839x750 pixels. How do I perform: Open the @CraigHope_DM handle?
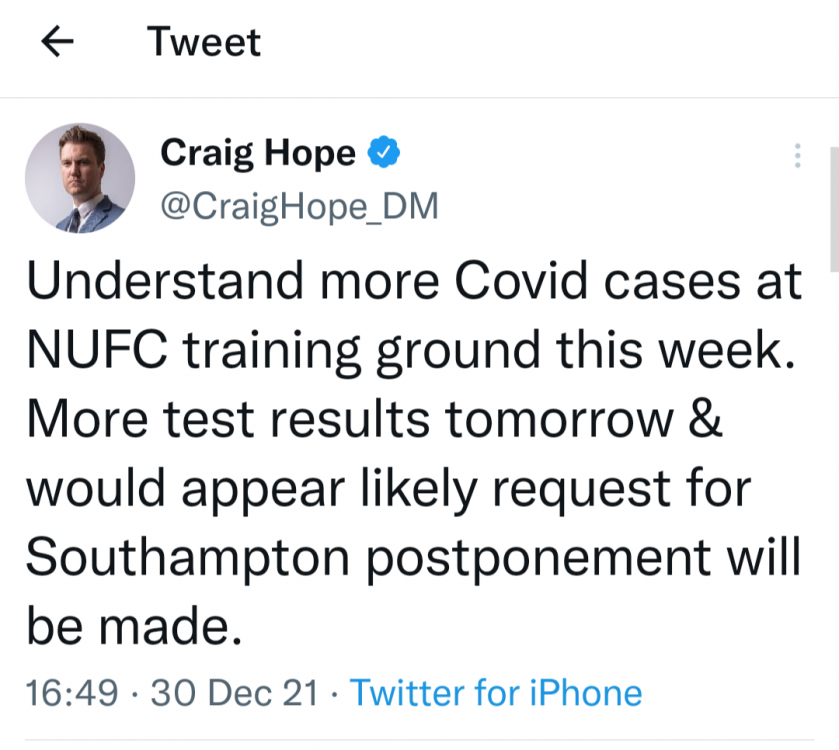pyautogui.click(x=299, y=205)
